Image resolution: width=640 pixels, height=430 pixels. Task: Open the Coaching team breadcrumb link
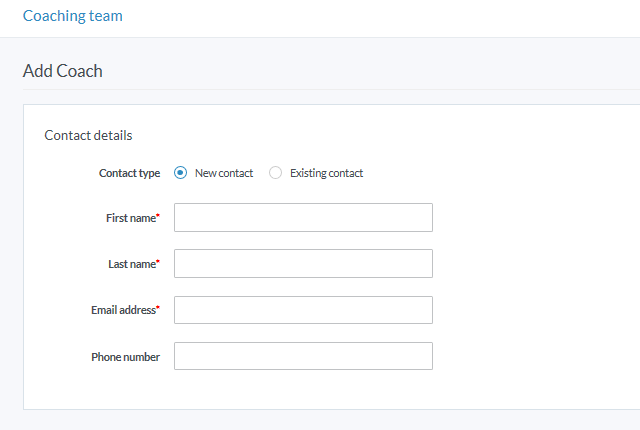tap(73, 16)
